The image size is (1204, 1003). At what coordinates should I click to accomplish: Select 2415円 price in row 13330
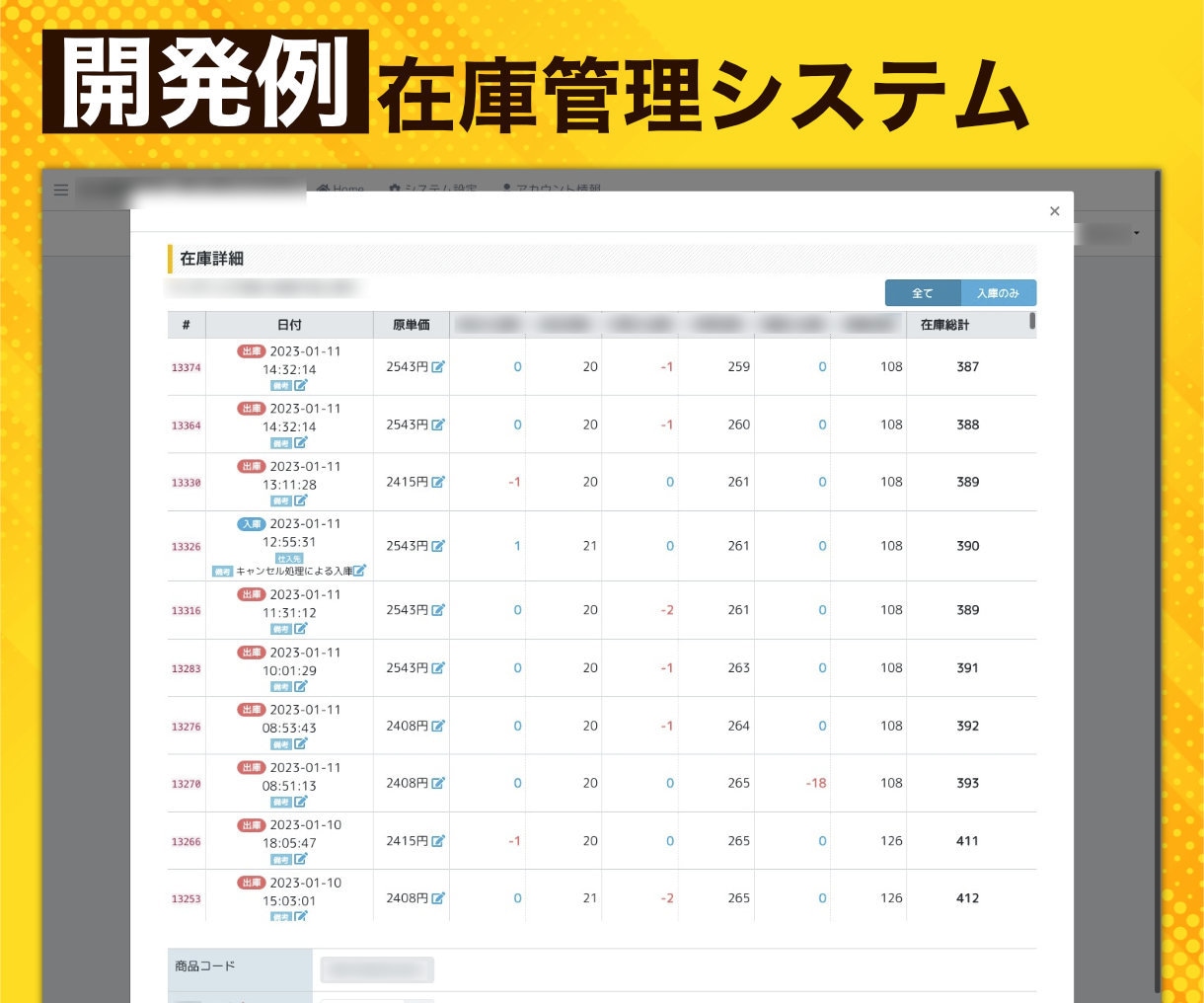coord(407,482)
